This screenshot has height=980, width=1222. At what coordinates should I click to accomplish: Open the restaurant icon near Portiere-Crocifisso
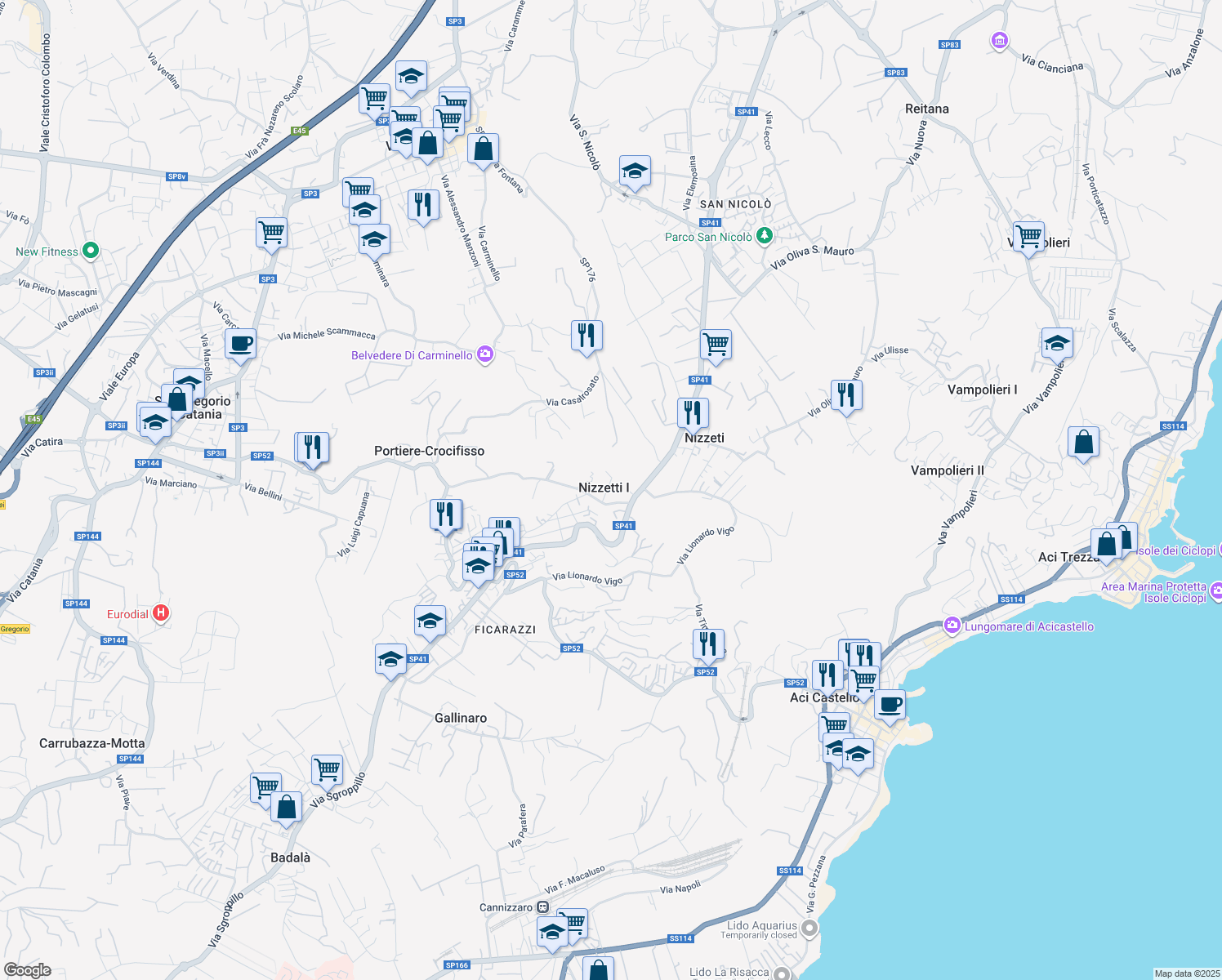click(313, 446)
